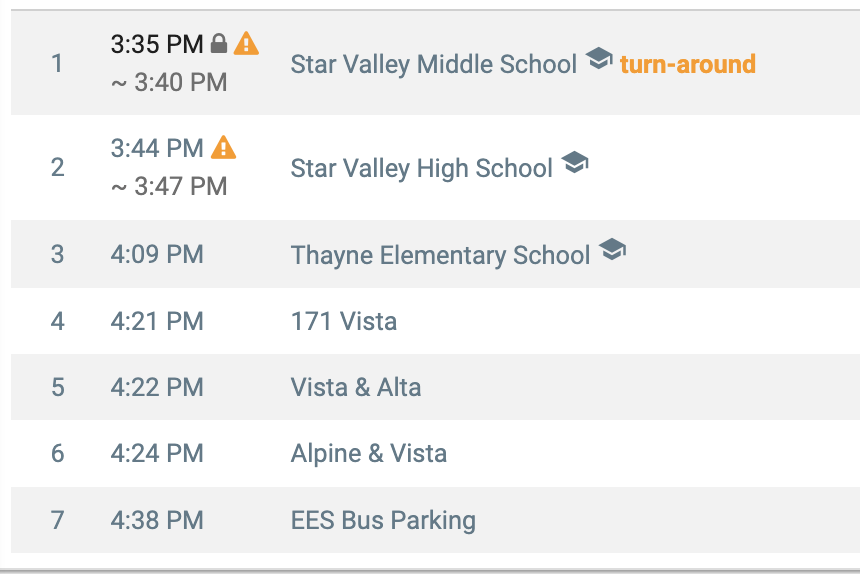Choose the Alpine & Vista stop row
The height and width of the screenshot is (574, 860).
coord(435,453)
